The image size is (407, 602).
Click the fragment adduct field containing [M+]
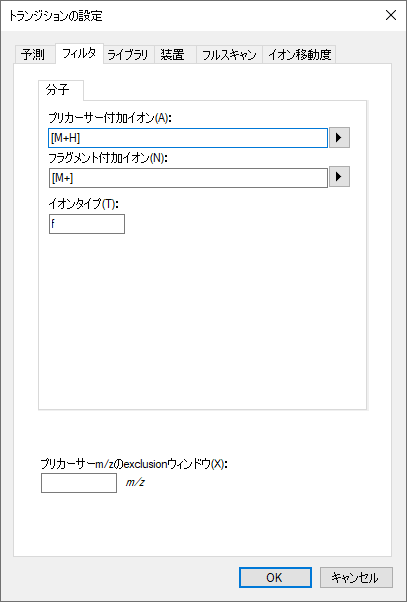point(188,177)
